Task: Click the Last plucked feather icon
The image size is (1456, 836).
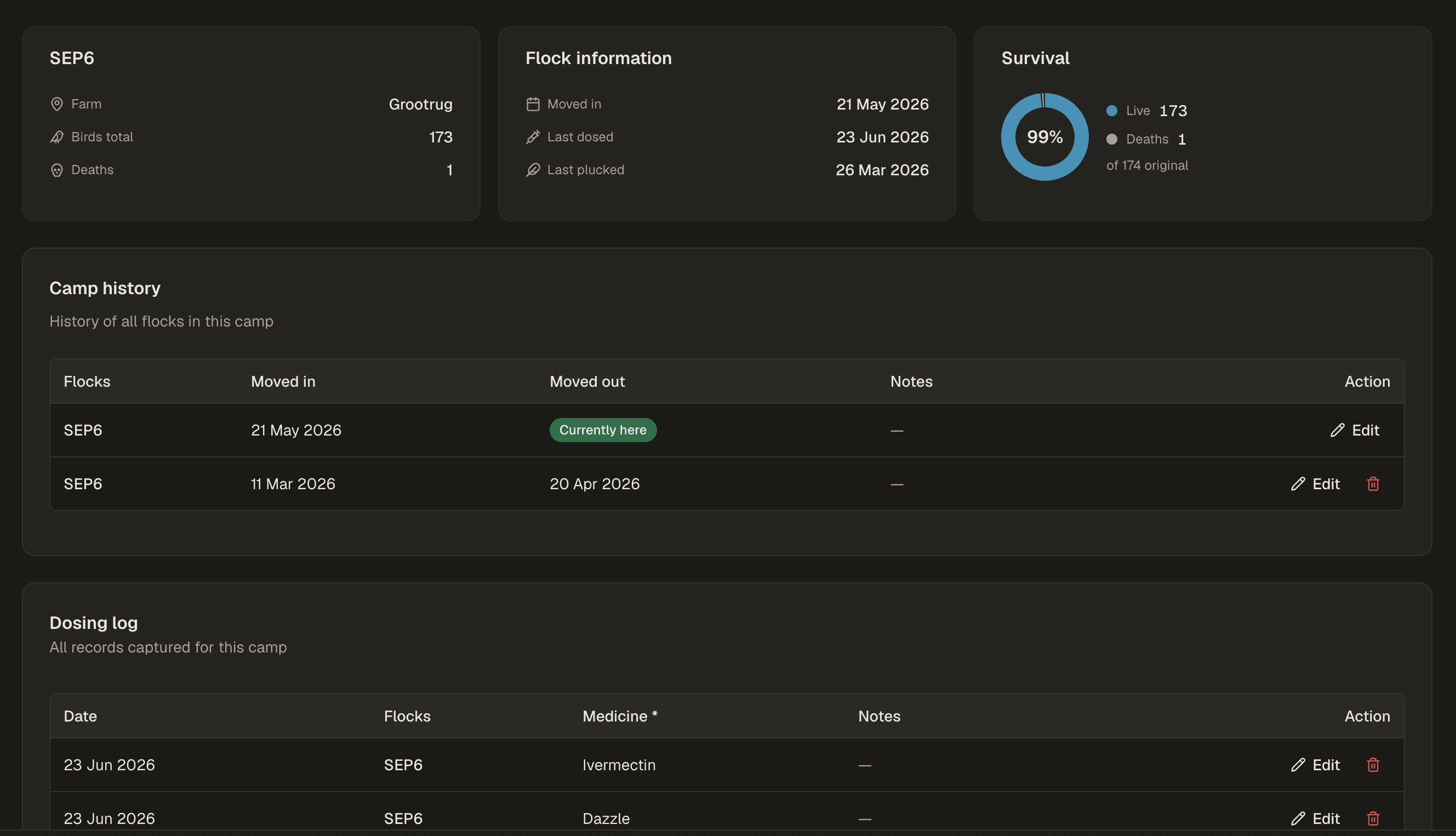Action: [x=533, y=170]
